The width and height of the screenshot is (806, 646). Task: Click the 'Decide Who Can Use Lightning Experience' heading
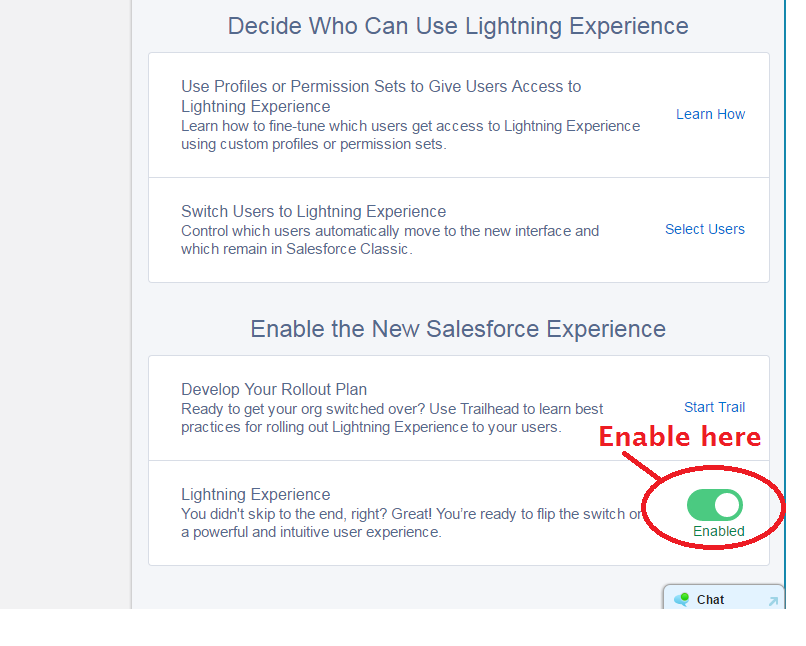(458, 26)
